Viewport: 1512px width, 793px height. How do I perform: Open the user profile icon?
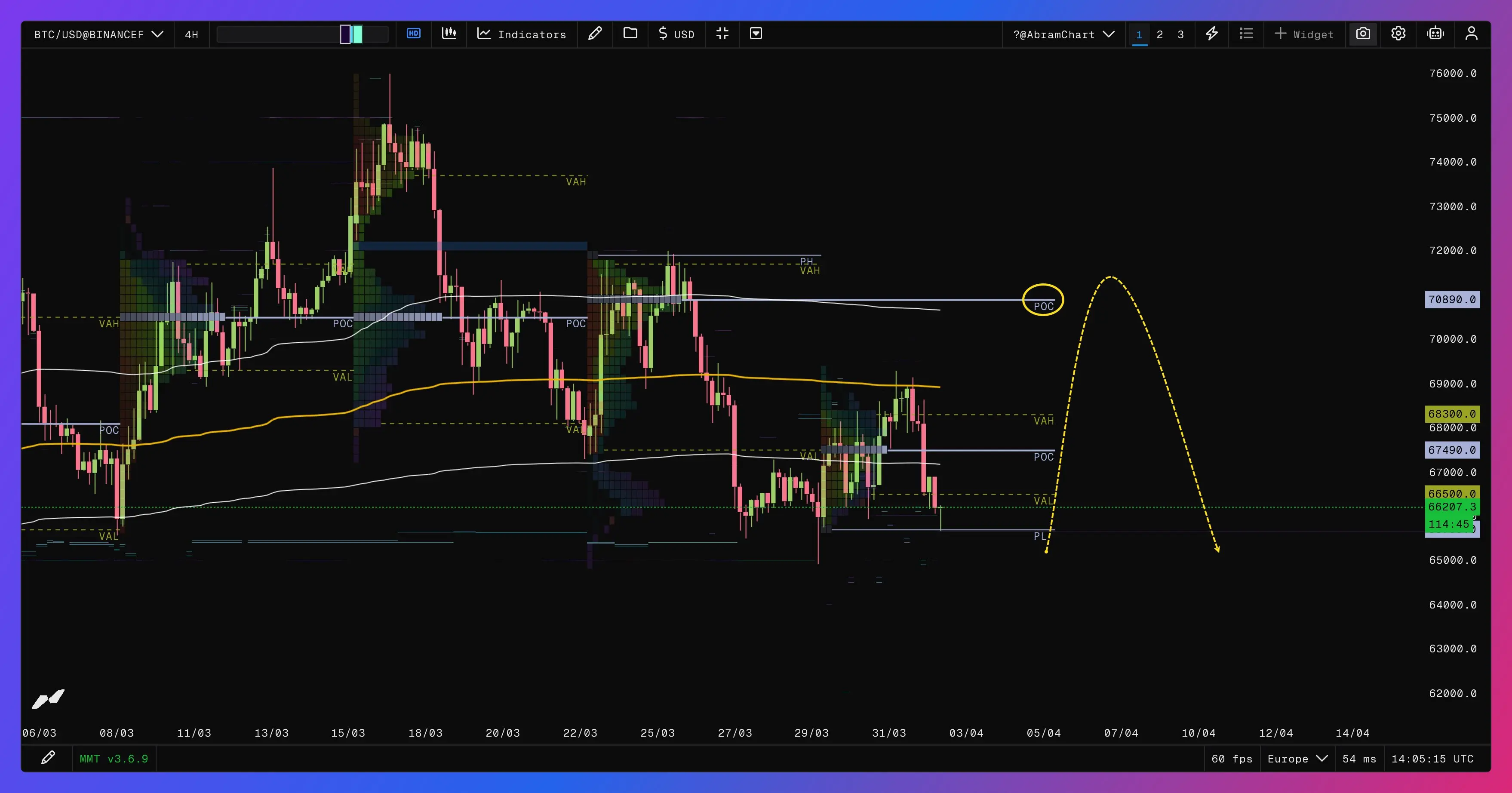[1471, 34]
